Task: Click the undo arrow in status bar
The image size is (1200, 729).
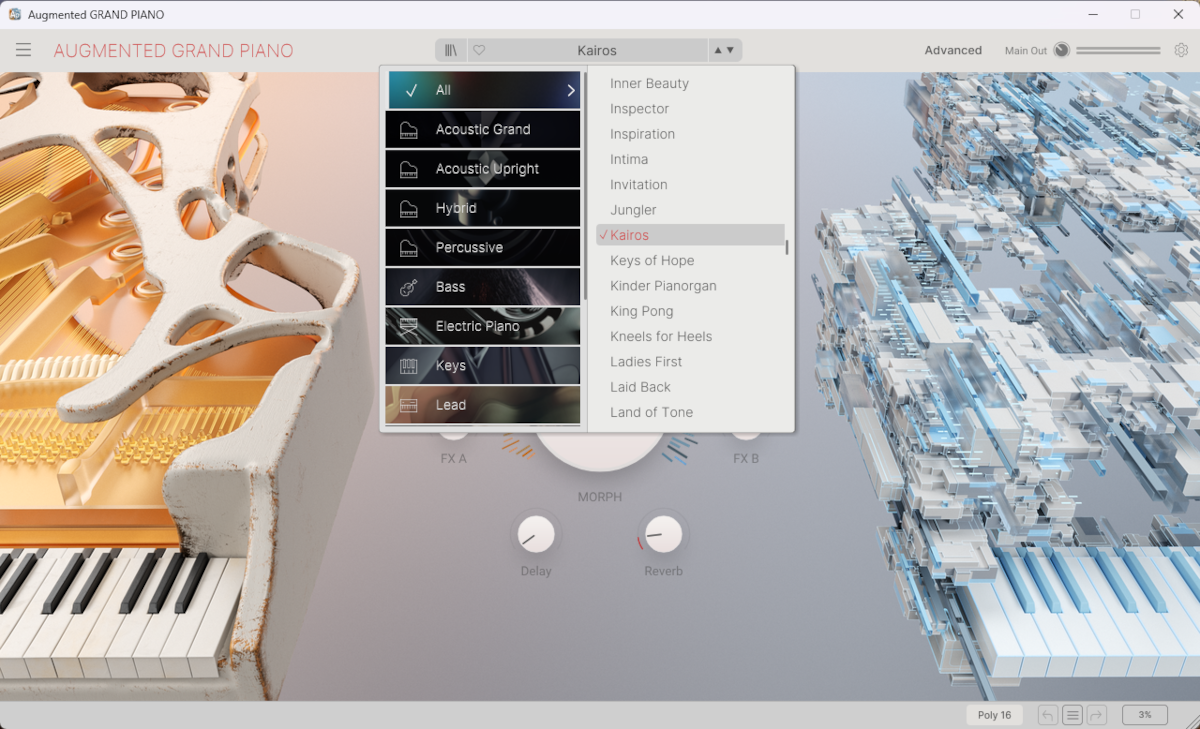Action: [x=1047, y=715]
